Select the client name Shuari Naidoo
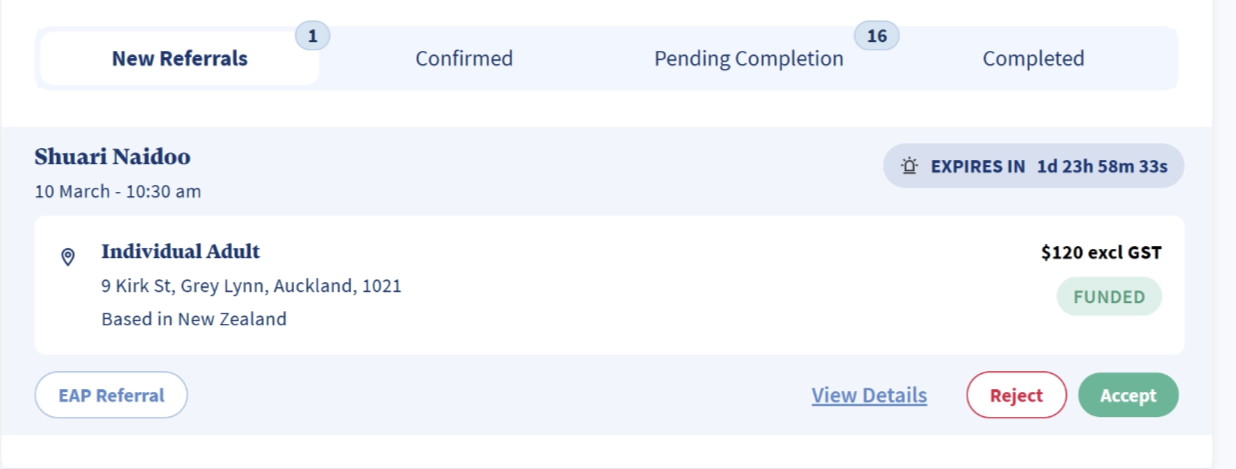Image resolution: width=1236 pixels, height=469 pixels. [112, 157]
